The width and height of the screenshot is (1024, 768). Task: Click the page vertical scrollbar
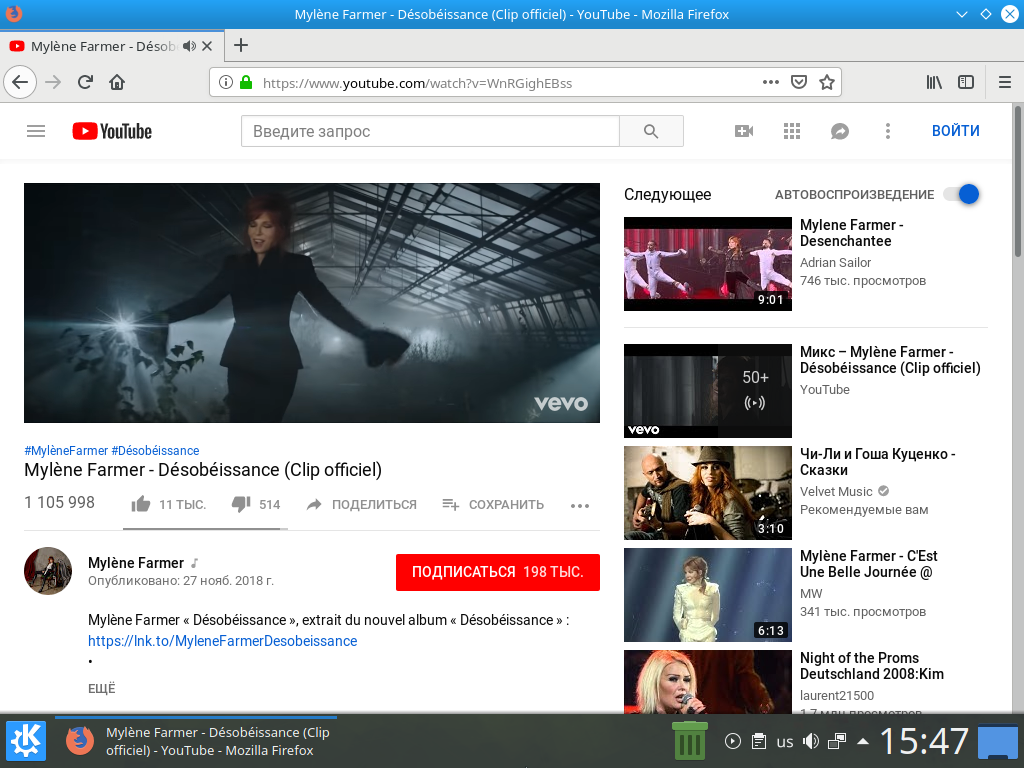(1018, 400)
